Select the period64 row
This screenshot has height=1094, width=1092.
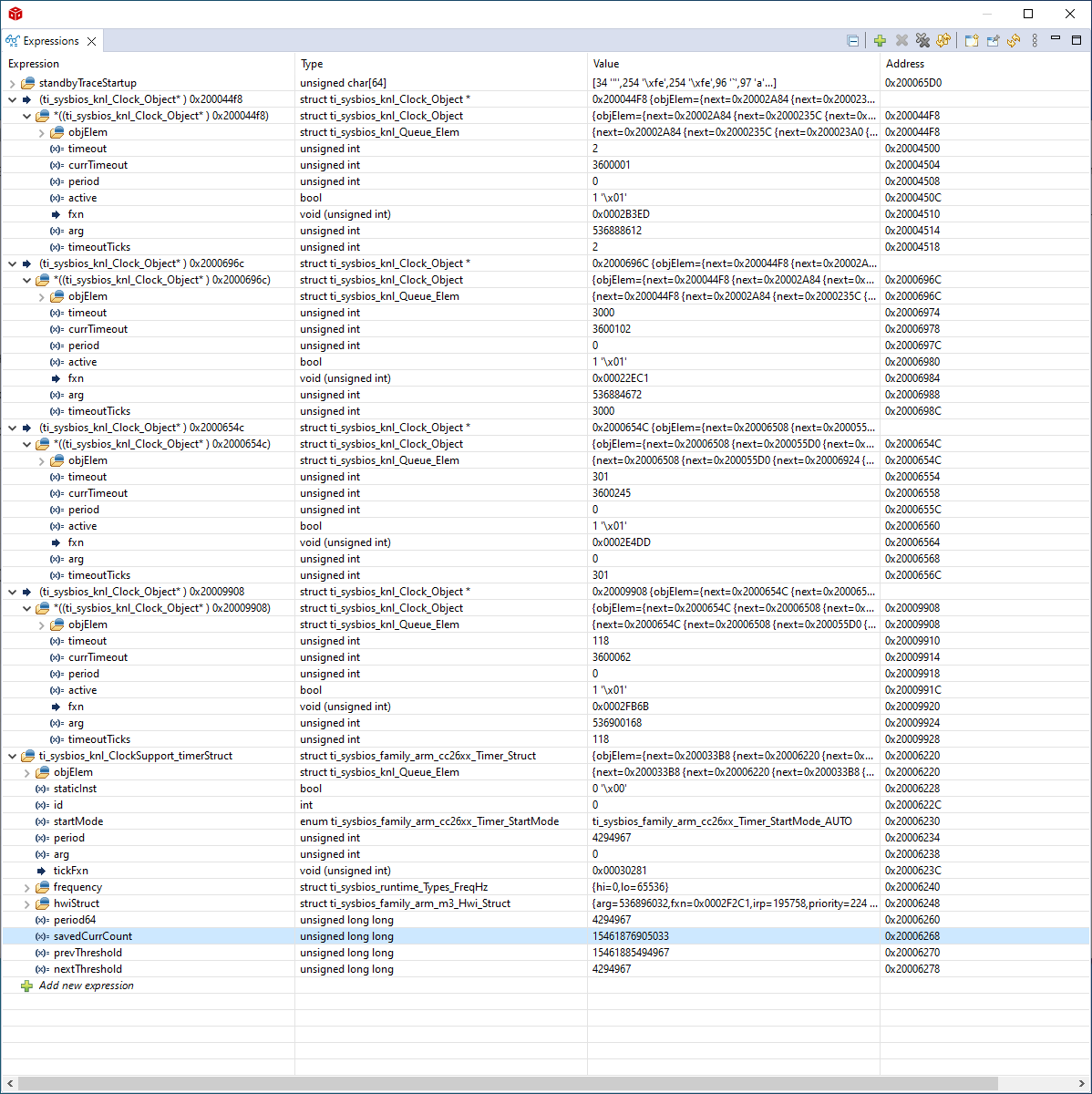[545, 920]
